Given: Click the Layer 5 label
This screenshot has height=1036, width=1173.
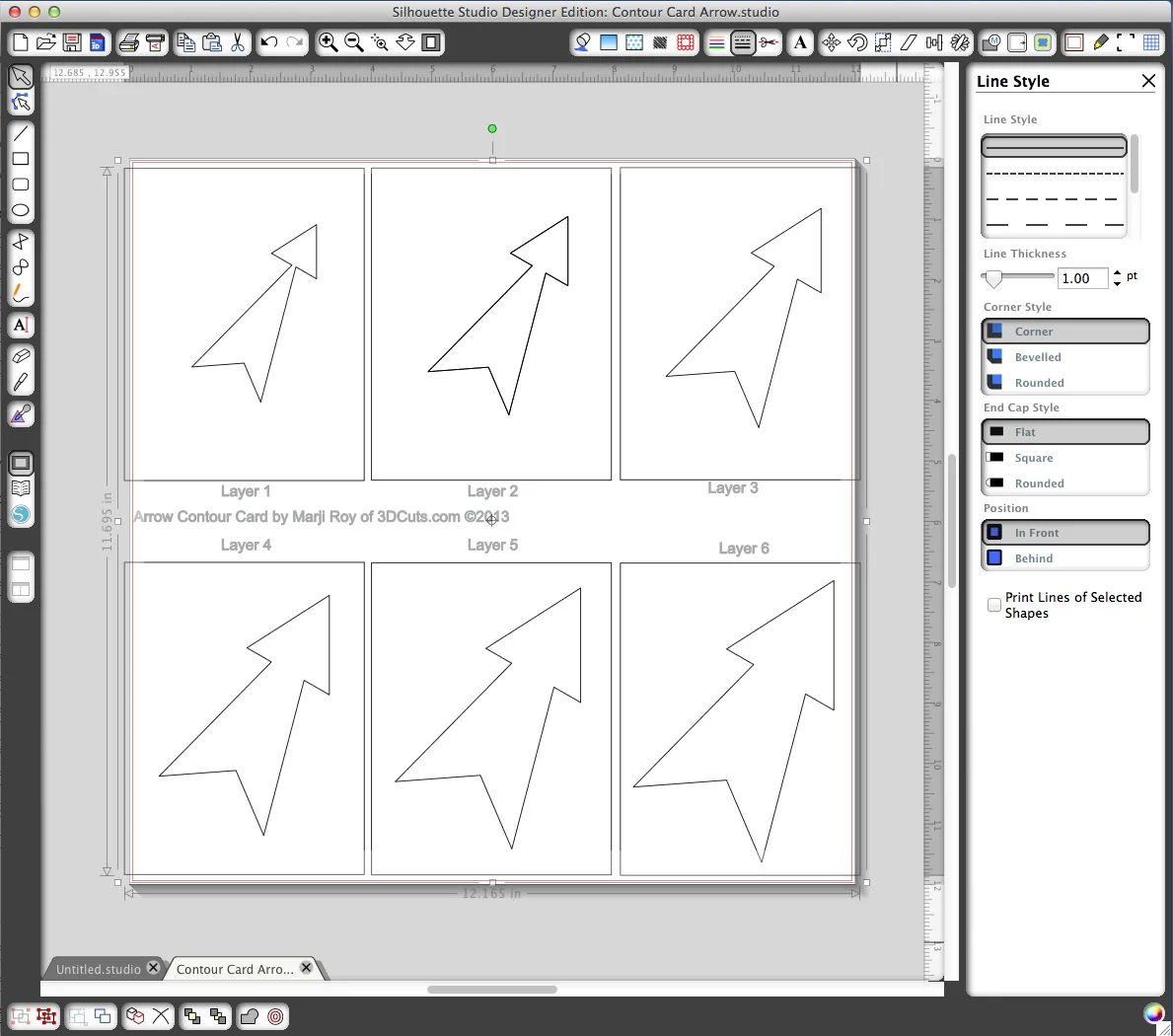Looking at the screenshot, I should tap(492, 546).
